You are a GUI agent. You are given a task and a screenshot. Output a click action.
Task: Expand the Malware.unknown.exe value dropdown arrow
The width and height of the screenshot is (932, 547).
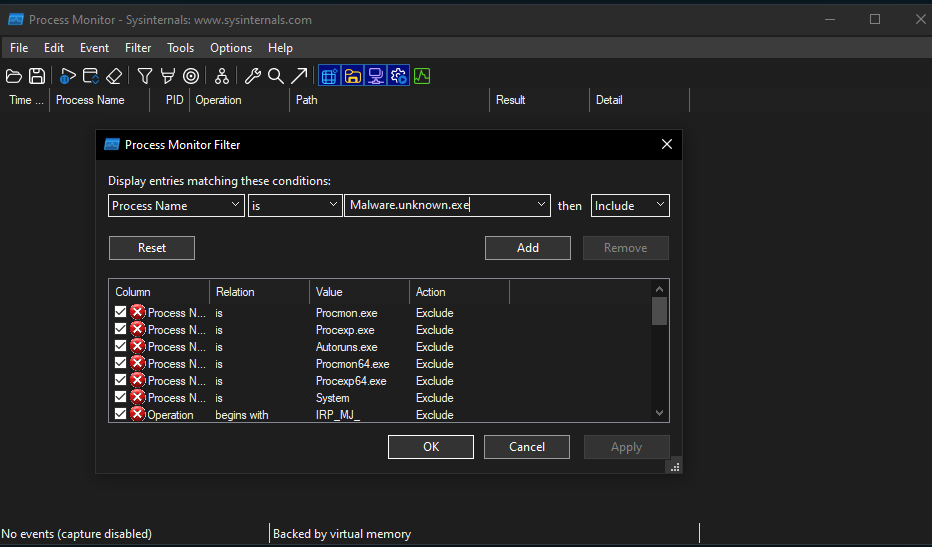pyautogui.click(x=541, y=205)
